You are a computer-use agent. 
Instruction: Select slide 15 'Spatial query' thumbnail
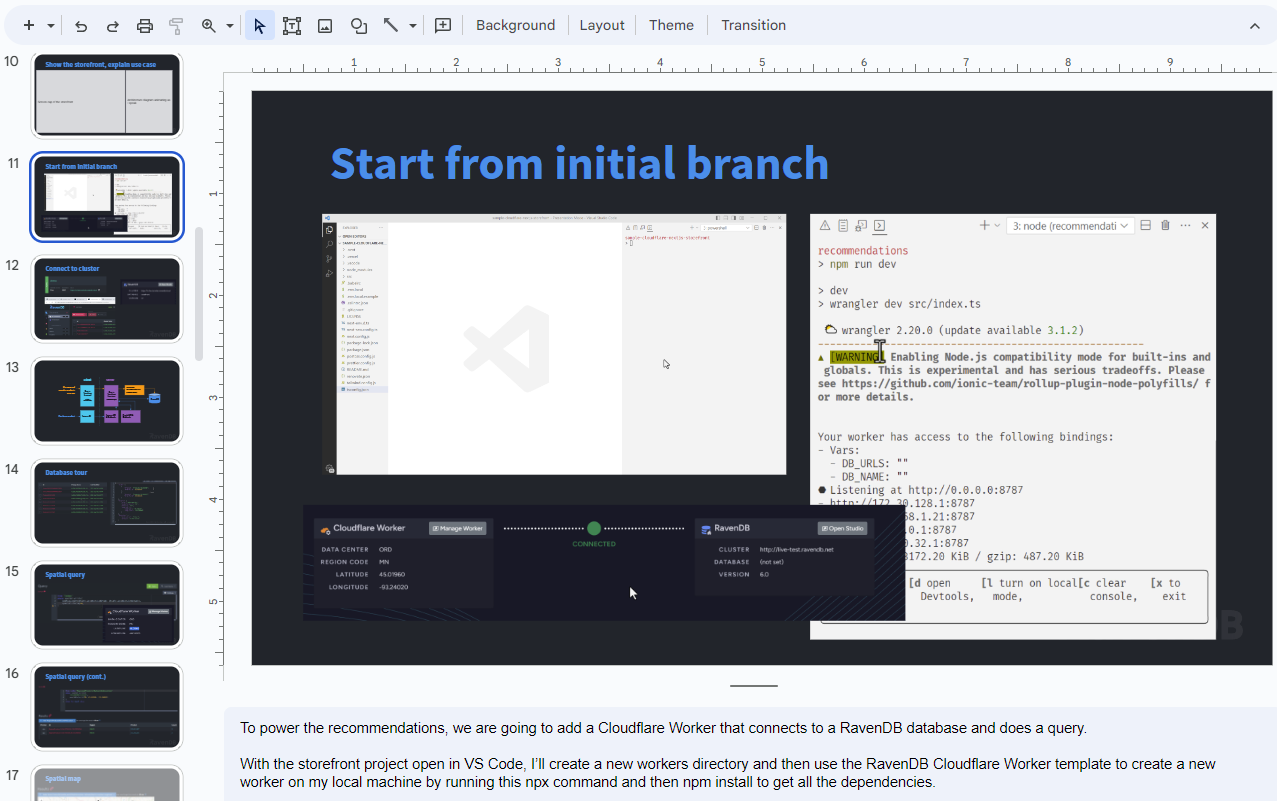click(108, 605)
